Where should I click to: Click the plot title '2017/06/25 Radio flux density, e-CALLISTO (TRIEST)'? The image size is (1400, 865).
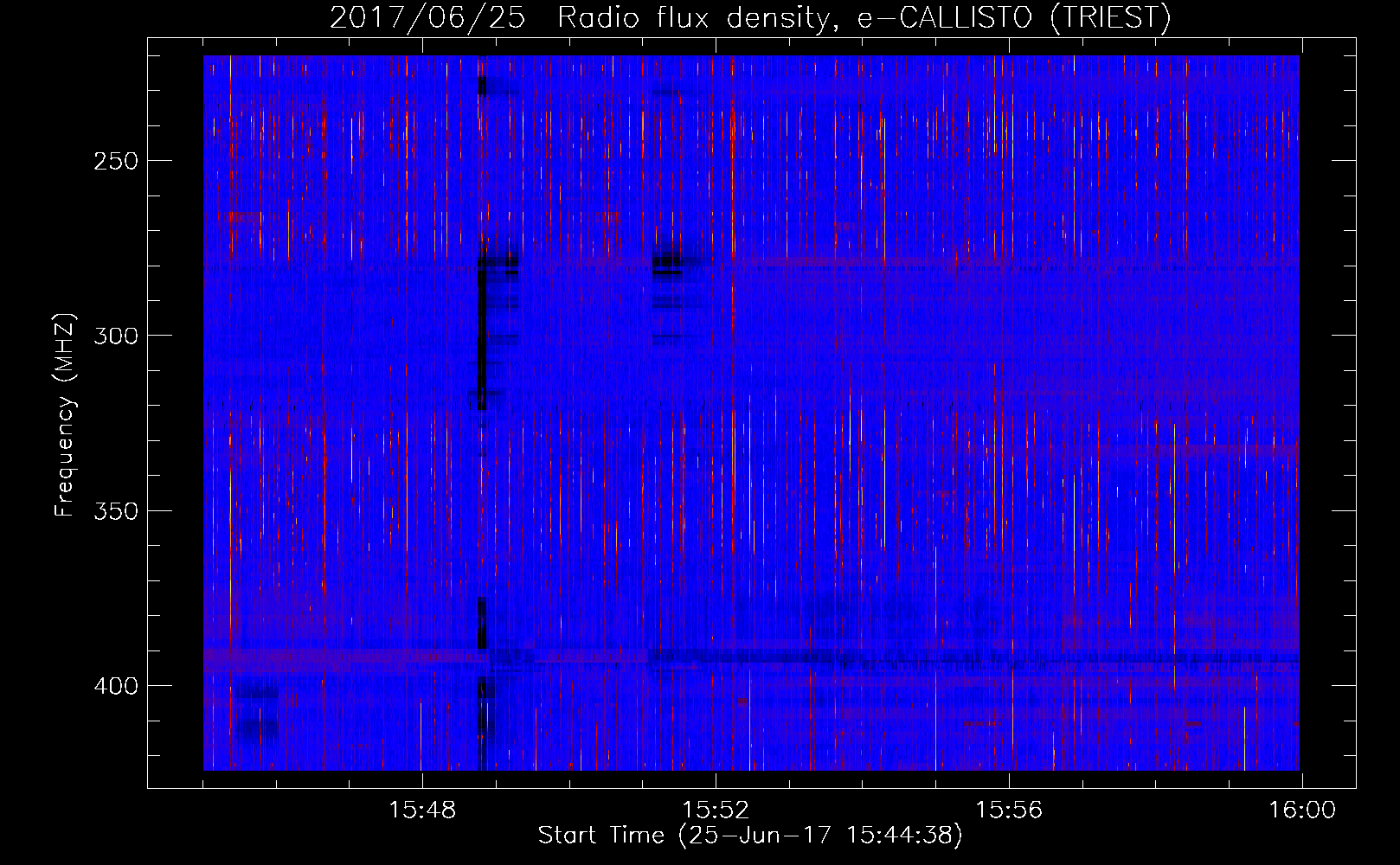(x=750, y=17)
